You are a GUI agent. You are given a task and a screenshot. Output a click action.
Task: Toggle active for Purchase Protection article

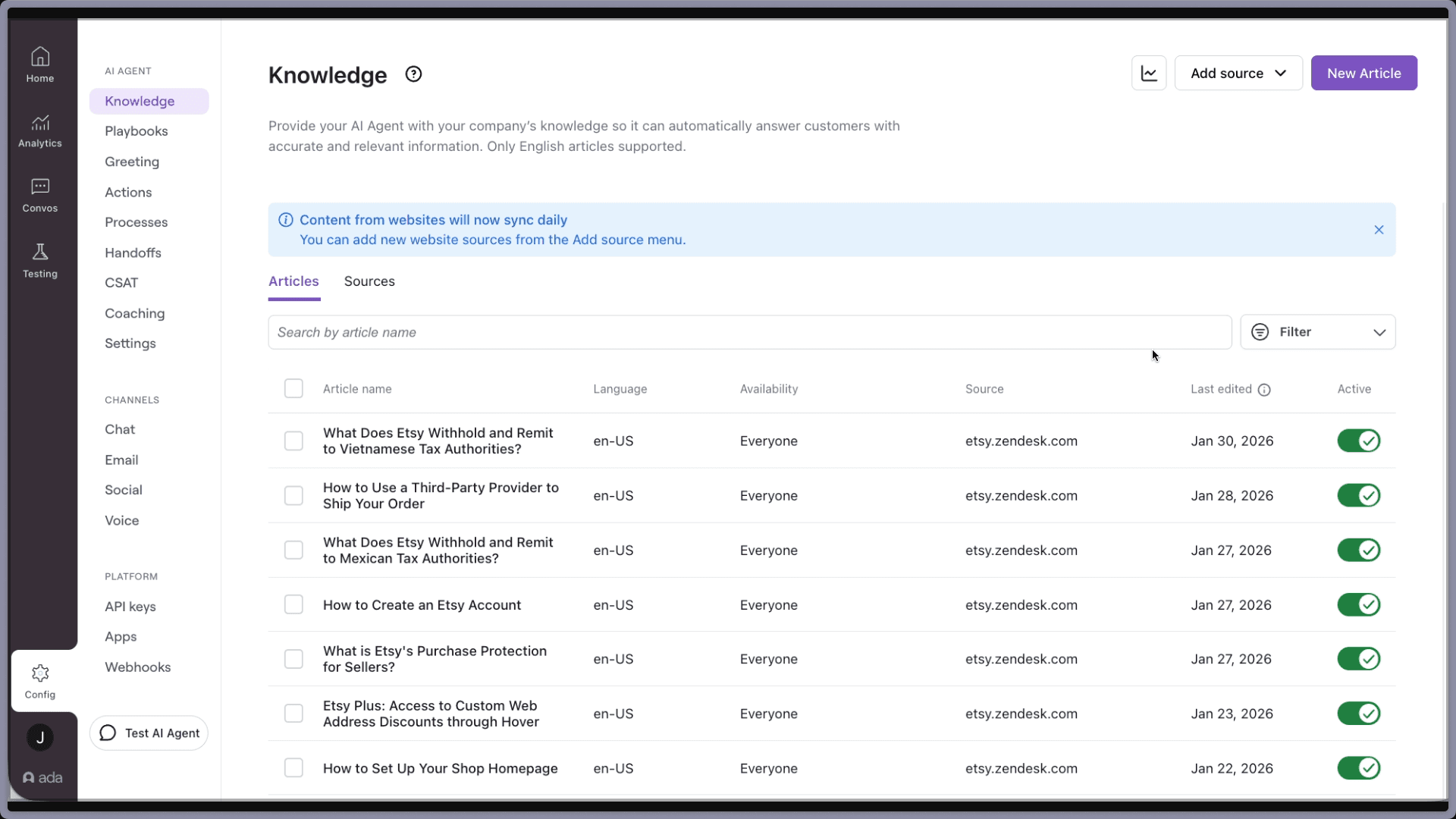point(1358,659)
